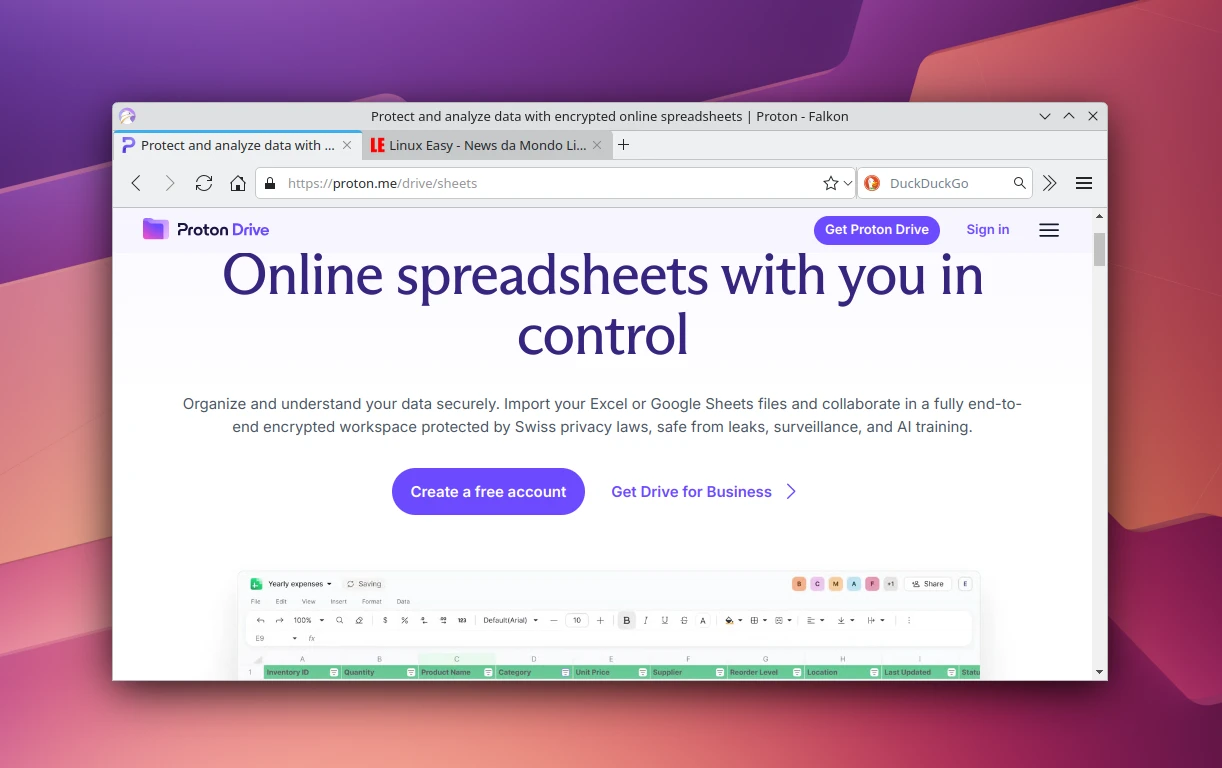Image resolution: width=1222 pixels, height=768 pixels.
Task: Click the Sign in link
Action: (987, 230)
